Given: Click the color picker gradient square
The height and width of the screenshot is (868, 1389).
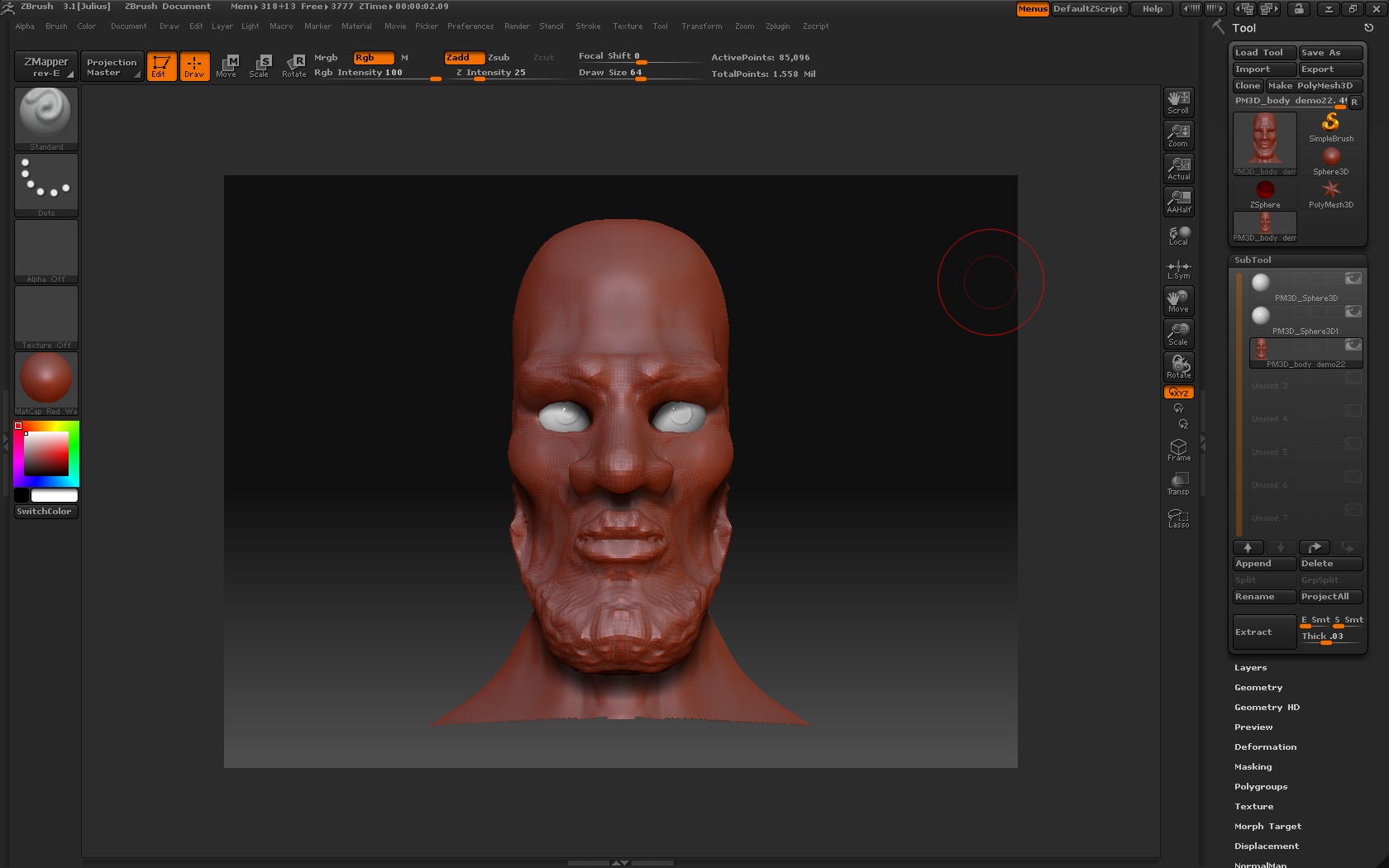Looking at the screenshot, I should [45, 453].
